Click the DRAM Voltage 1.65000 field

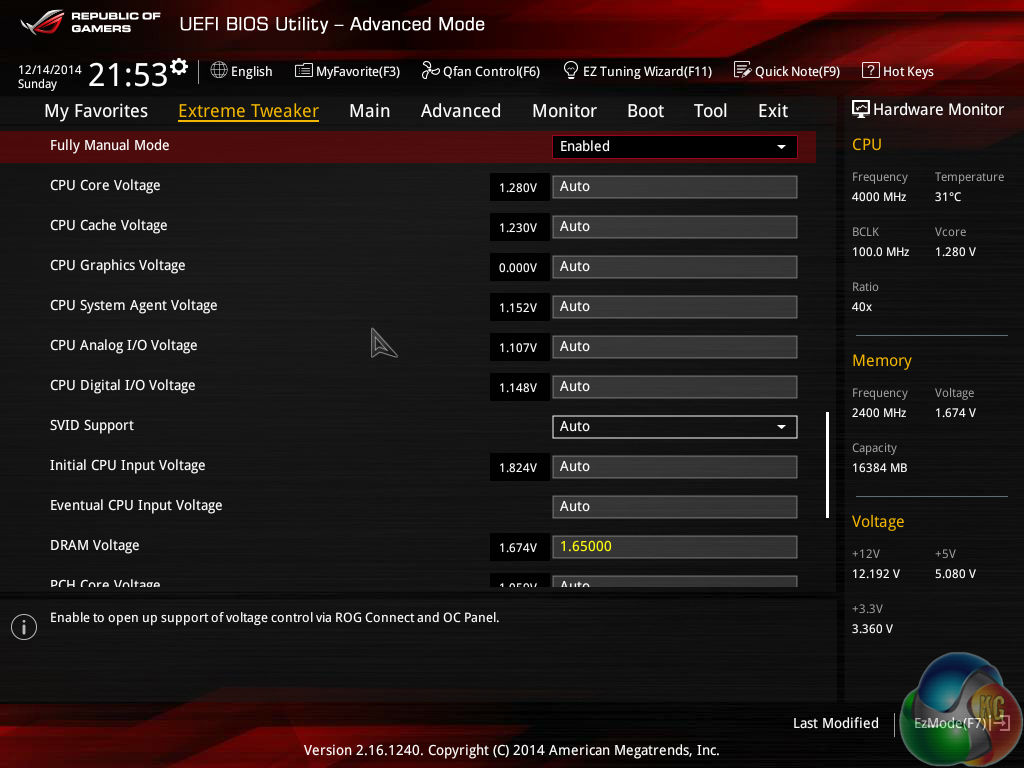coord(675,547)
